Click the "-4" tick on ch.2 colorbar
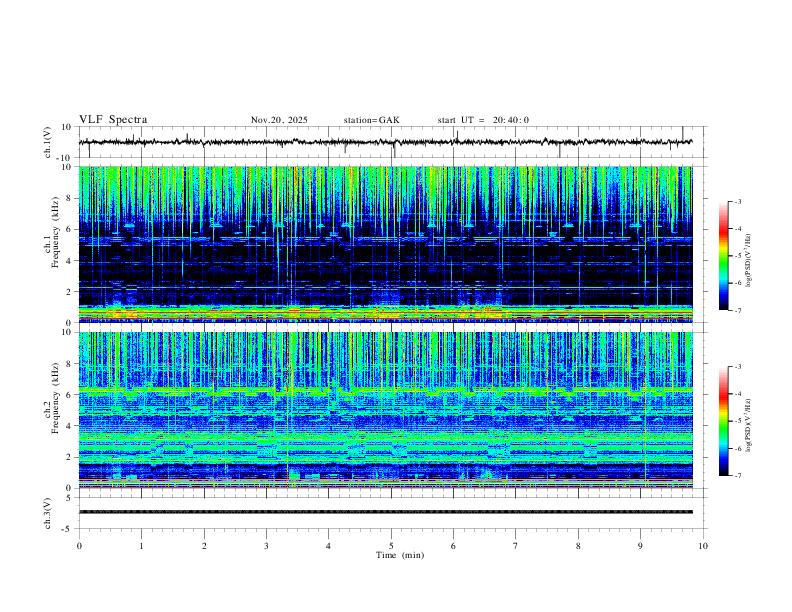 737,393
